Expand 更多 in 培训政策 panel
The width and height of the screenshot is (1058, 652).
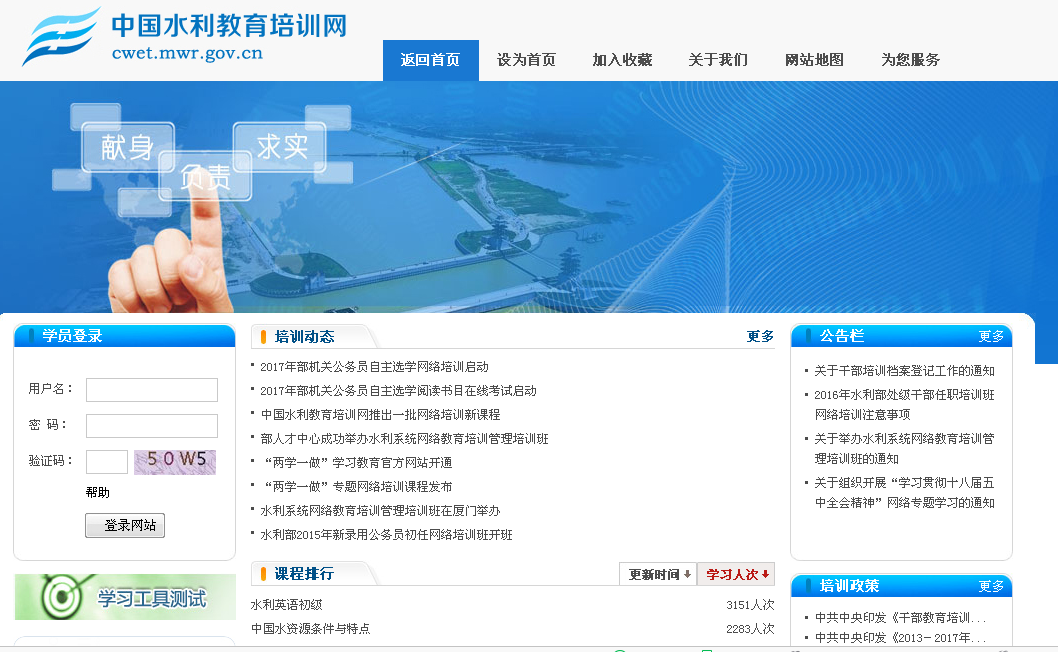tap(991, 586)
